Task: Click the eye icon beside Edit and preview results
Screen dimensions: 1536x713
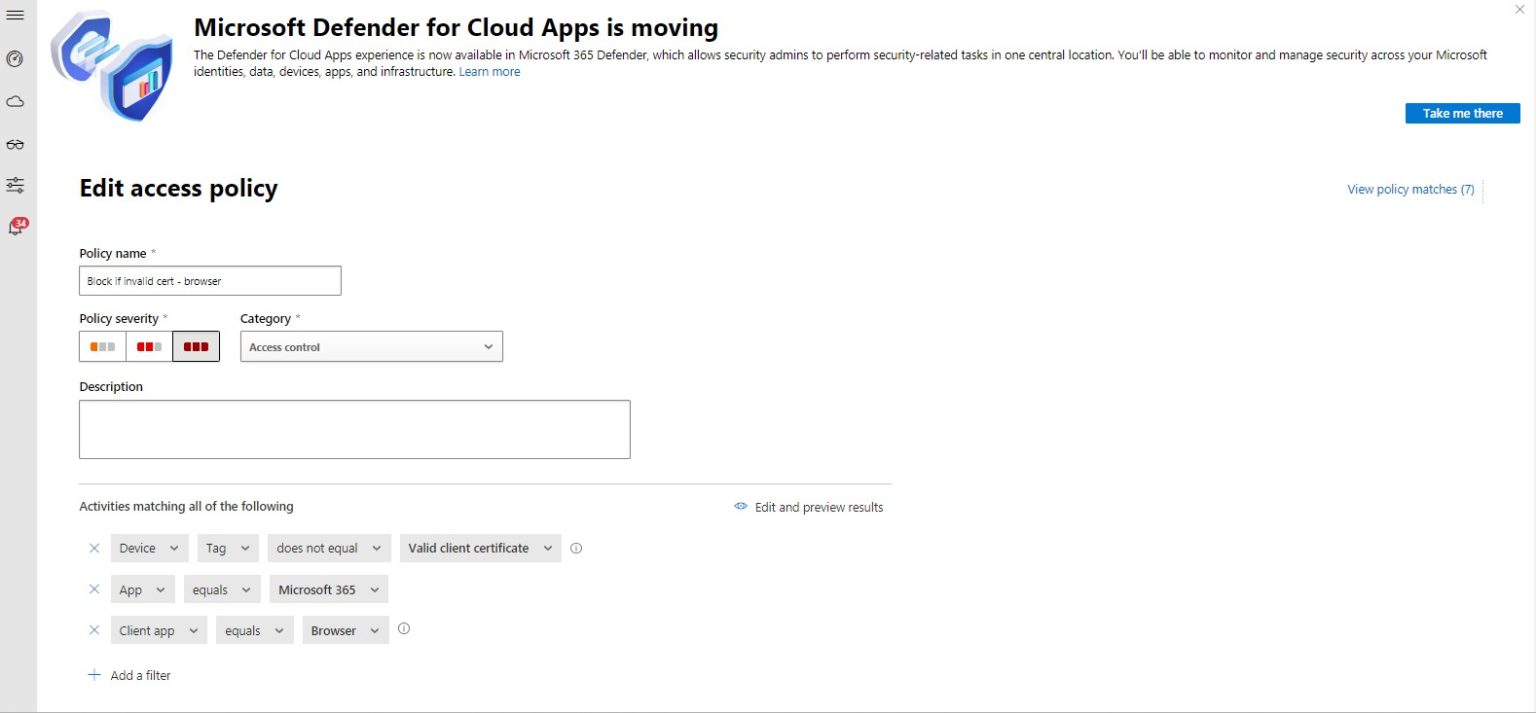Action: 740,507
